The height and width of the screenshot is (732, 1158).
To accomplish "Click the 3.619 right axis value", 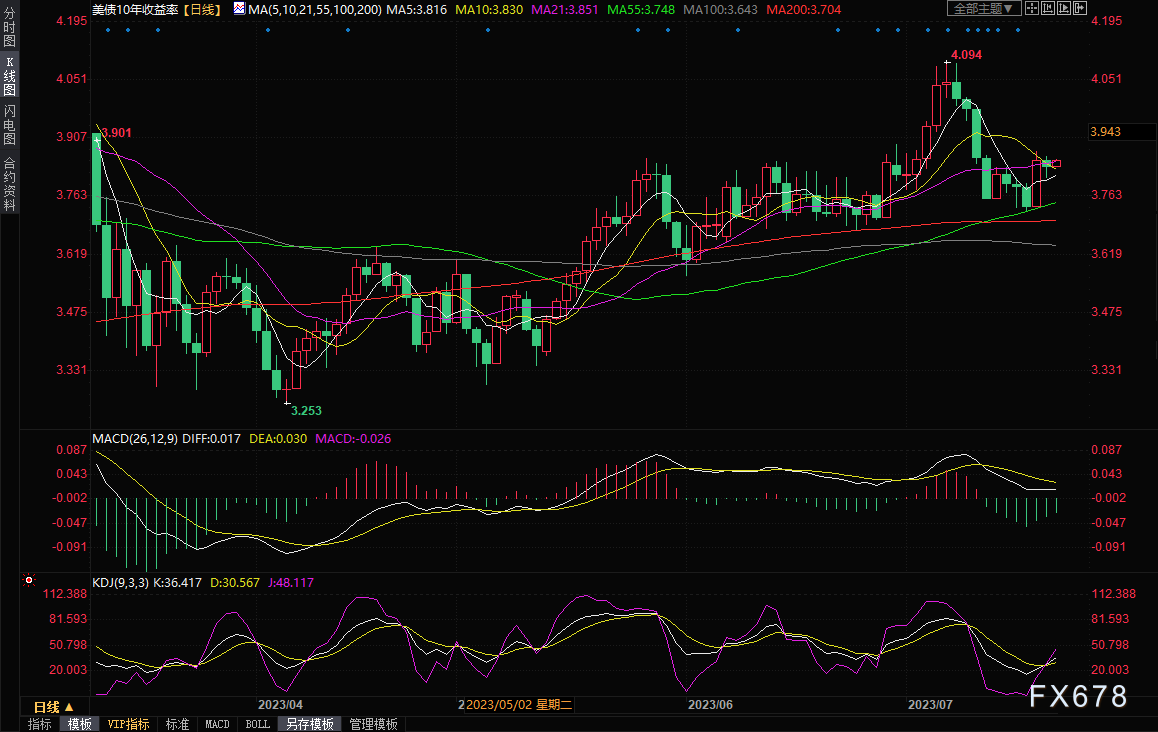I will [x=1106, y=253].
